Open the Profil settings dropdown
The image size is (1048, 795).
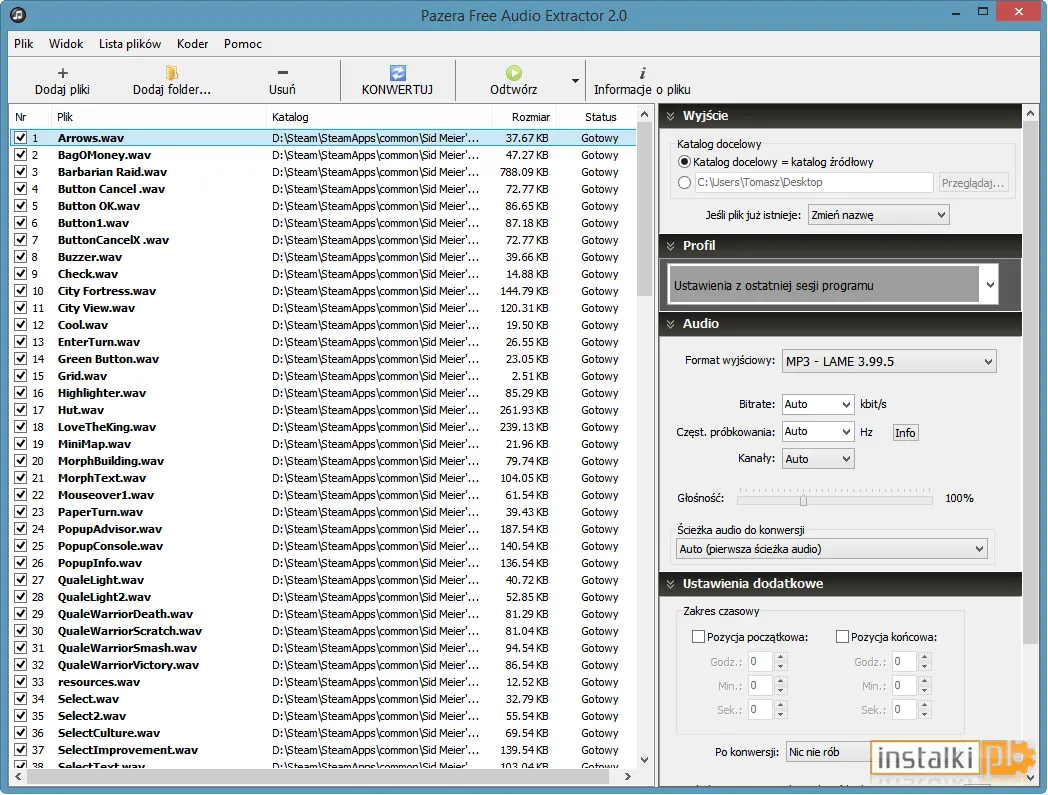click(833, 286)
